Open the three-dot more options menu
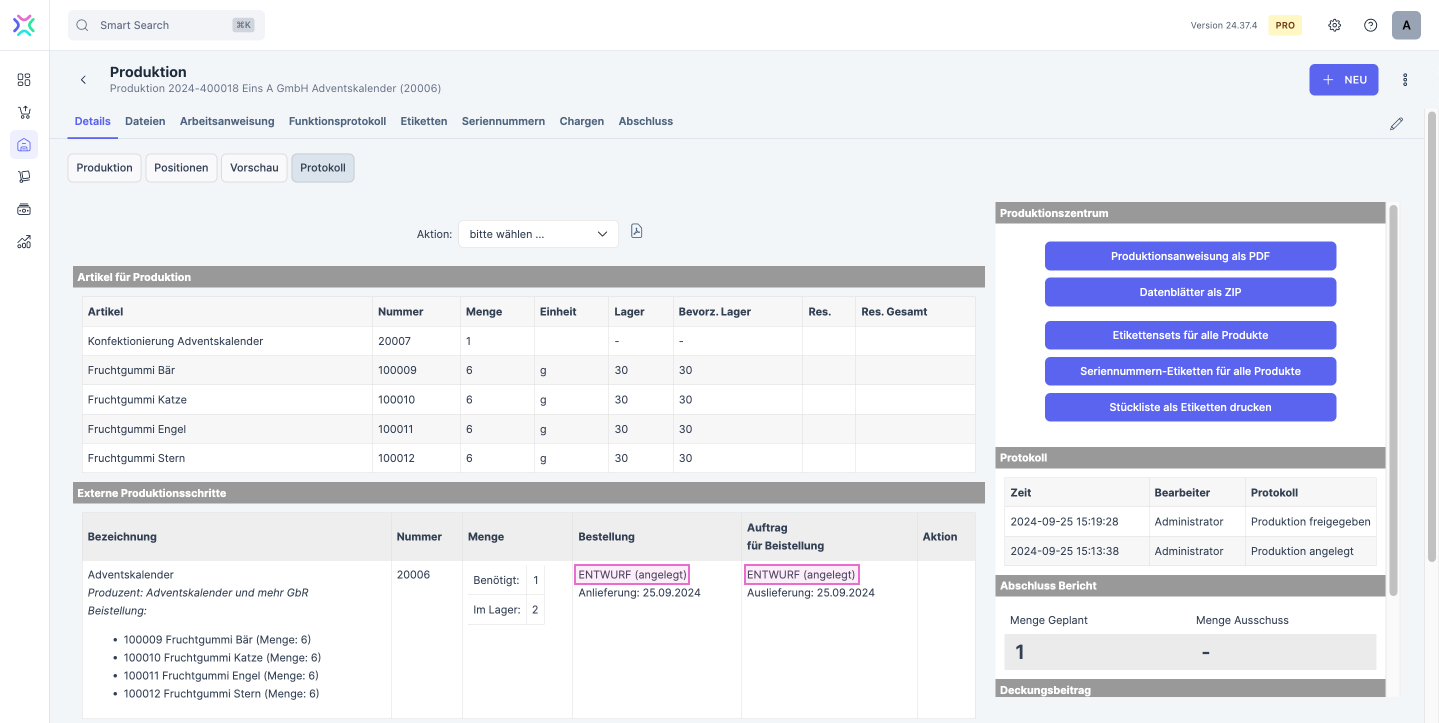 tap(1405, 80)
